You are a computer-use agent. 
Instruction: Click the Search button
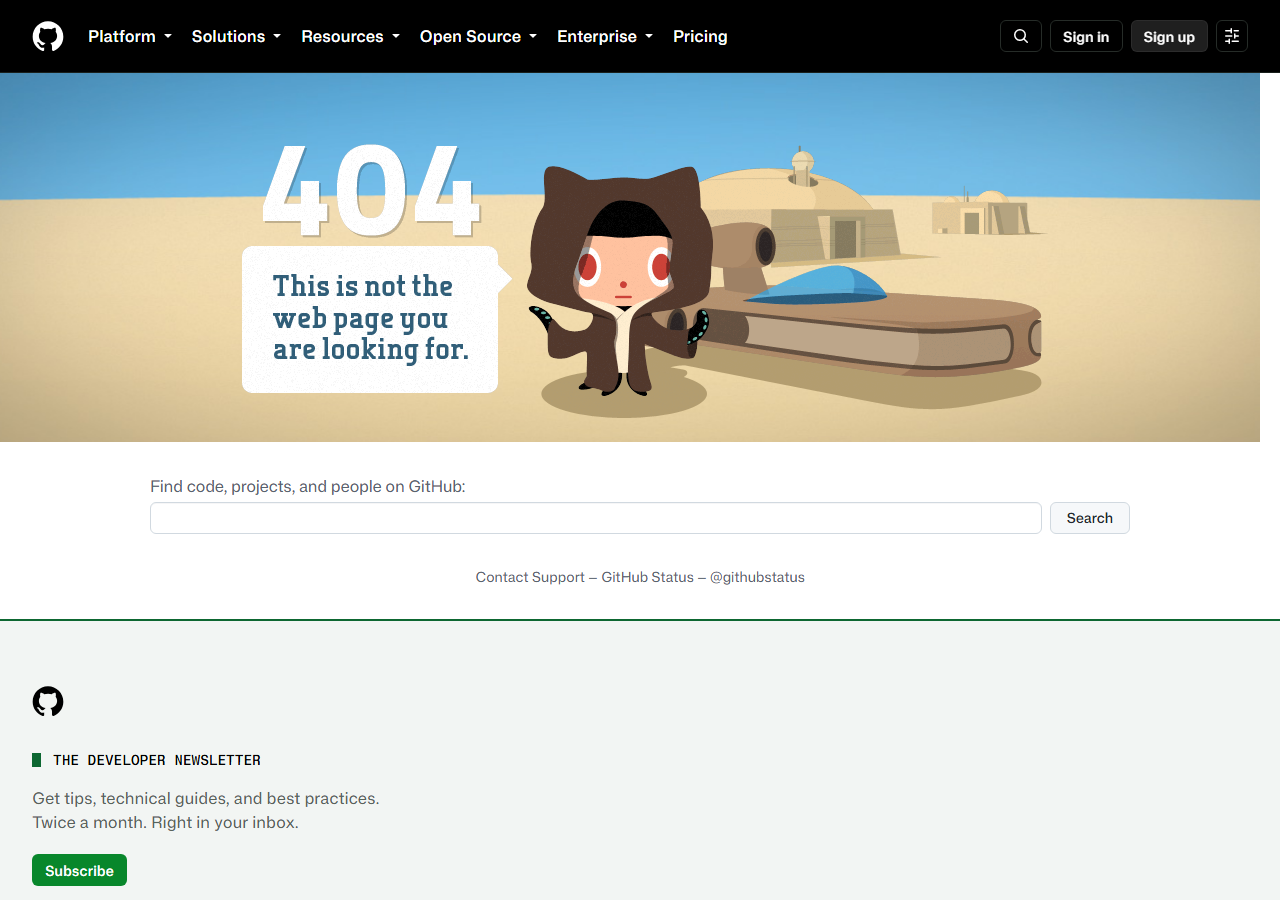(1090, 518)
